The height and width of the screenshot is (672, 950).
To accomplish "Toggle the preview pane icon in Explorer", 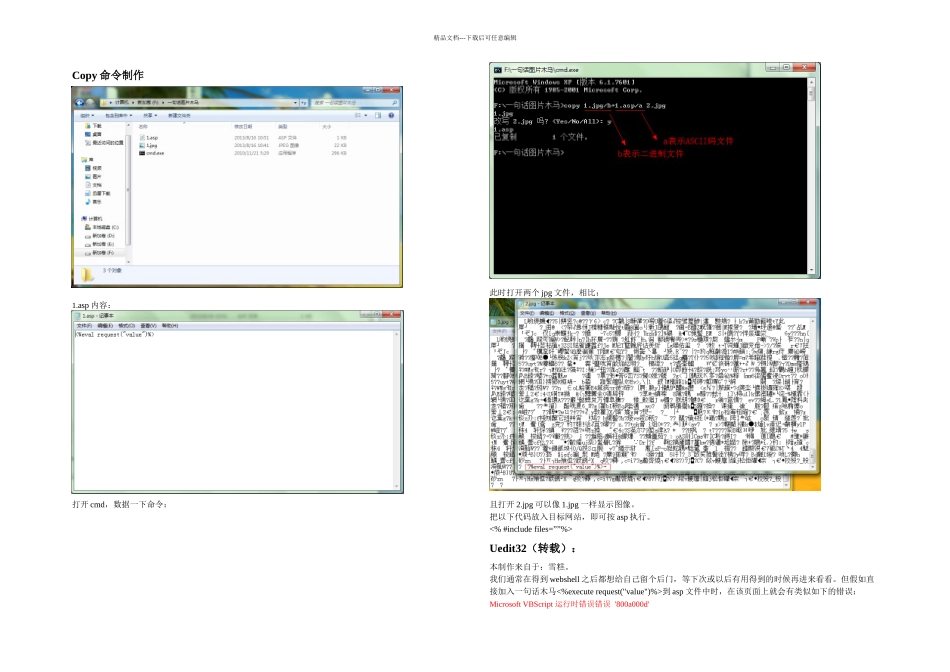I will click(x=378, y=115).
